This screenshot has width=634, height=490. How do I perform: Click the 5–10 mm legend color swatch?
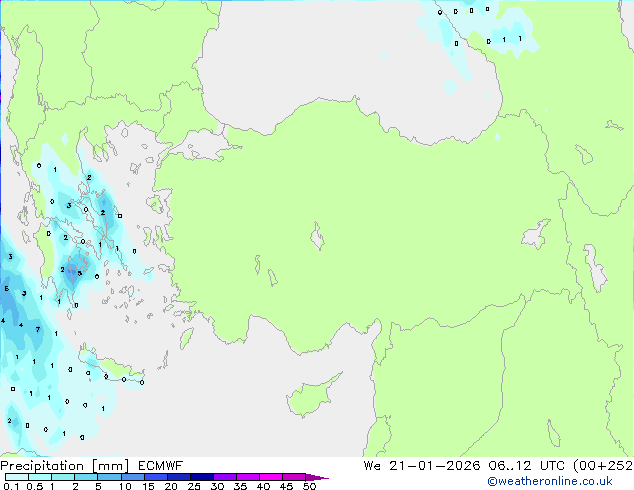pyautogui.click(x=109, y=477)
